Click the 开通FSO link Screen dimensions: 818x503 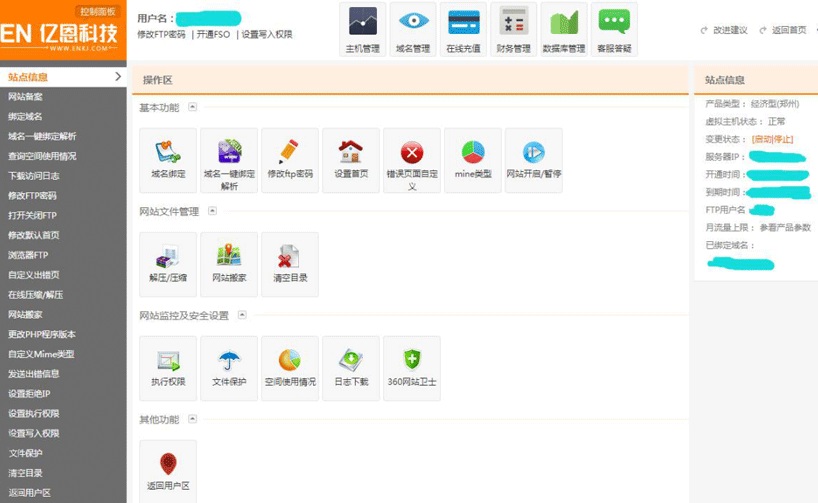pos(212,34)
